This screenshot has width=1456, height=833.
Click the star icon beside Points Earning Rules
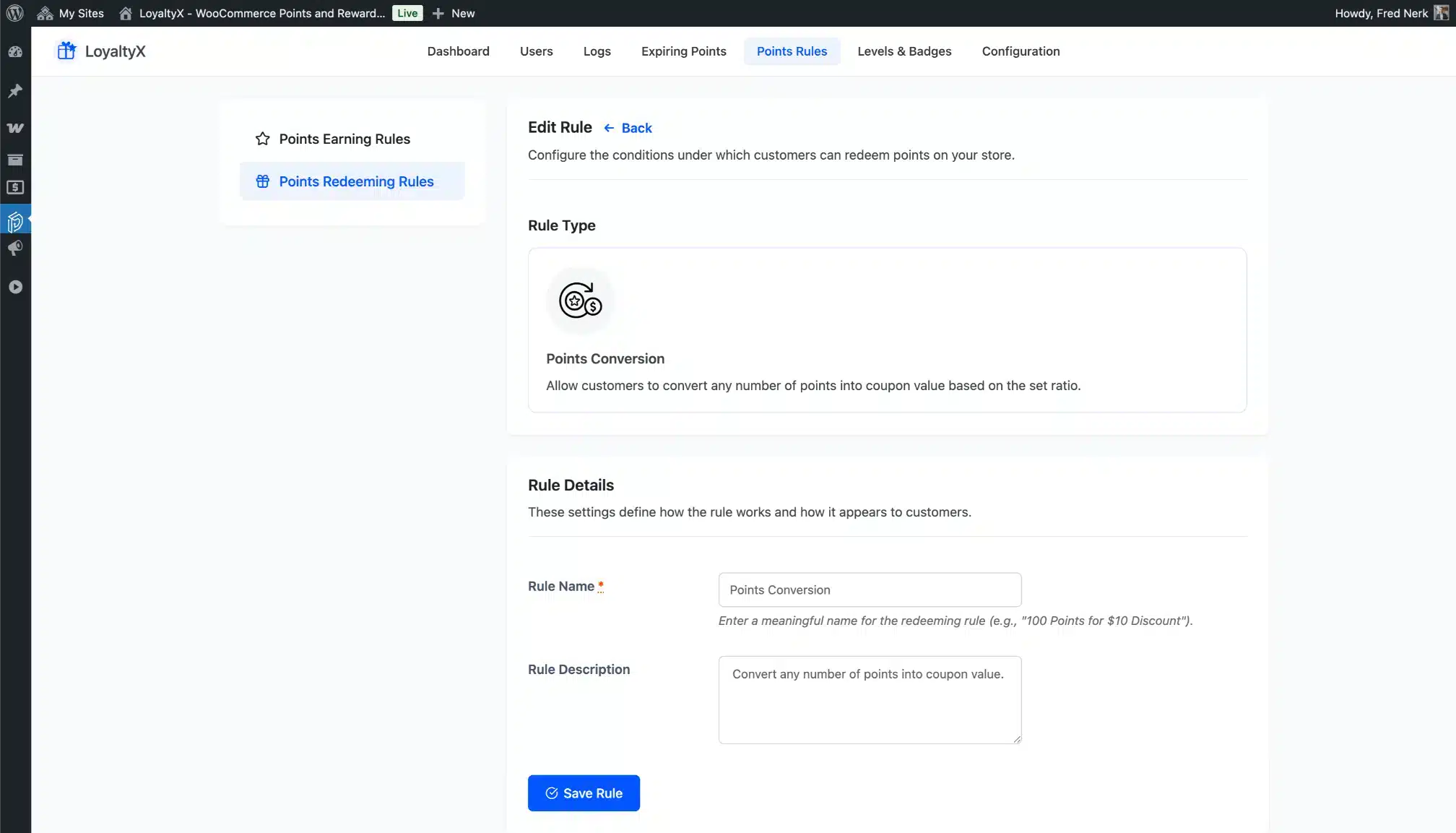point(263,139)
